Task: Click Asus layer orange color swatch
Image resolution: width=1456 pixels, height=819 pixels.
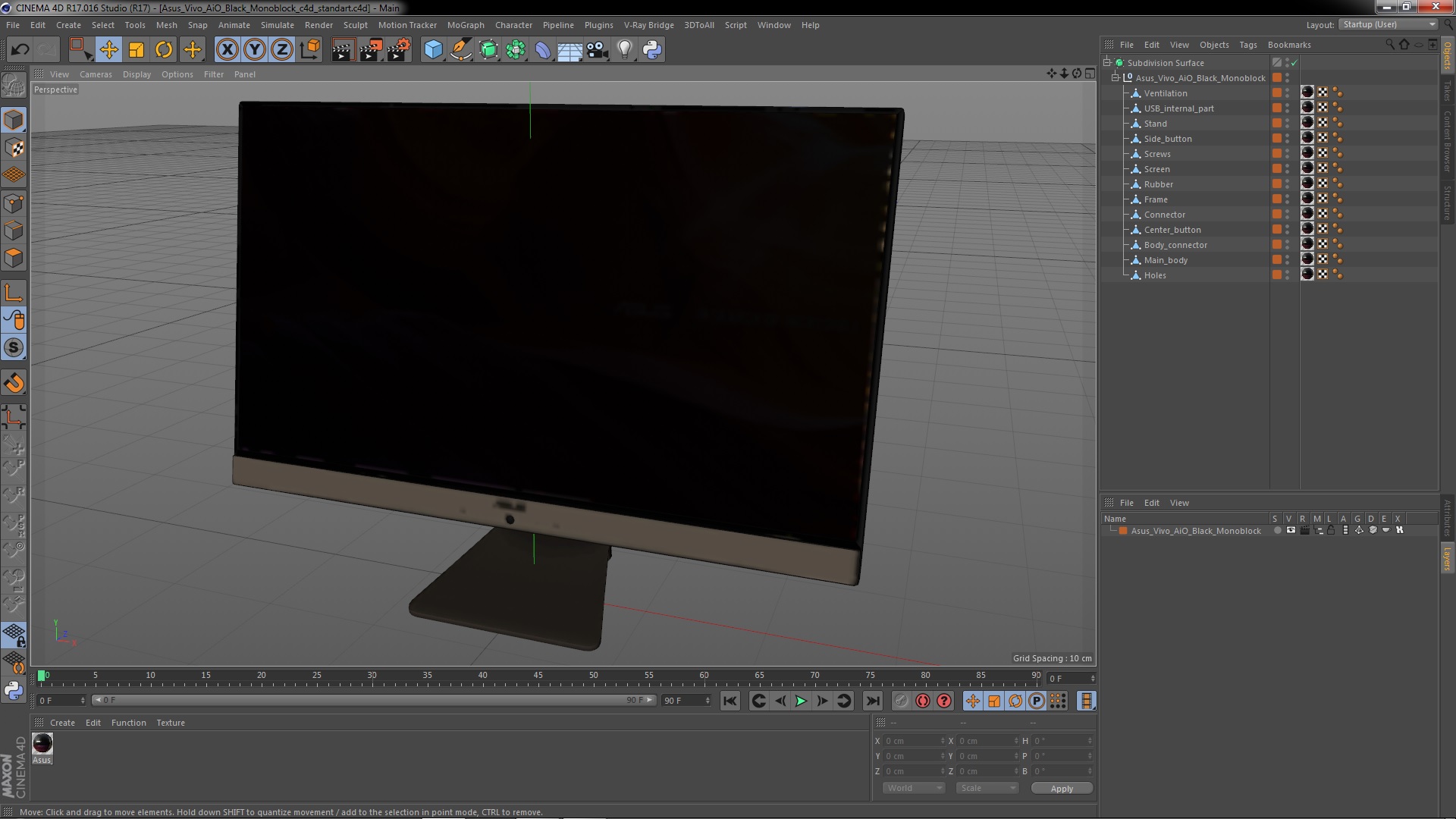Action: (x=1123, y=531)
